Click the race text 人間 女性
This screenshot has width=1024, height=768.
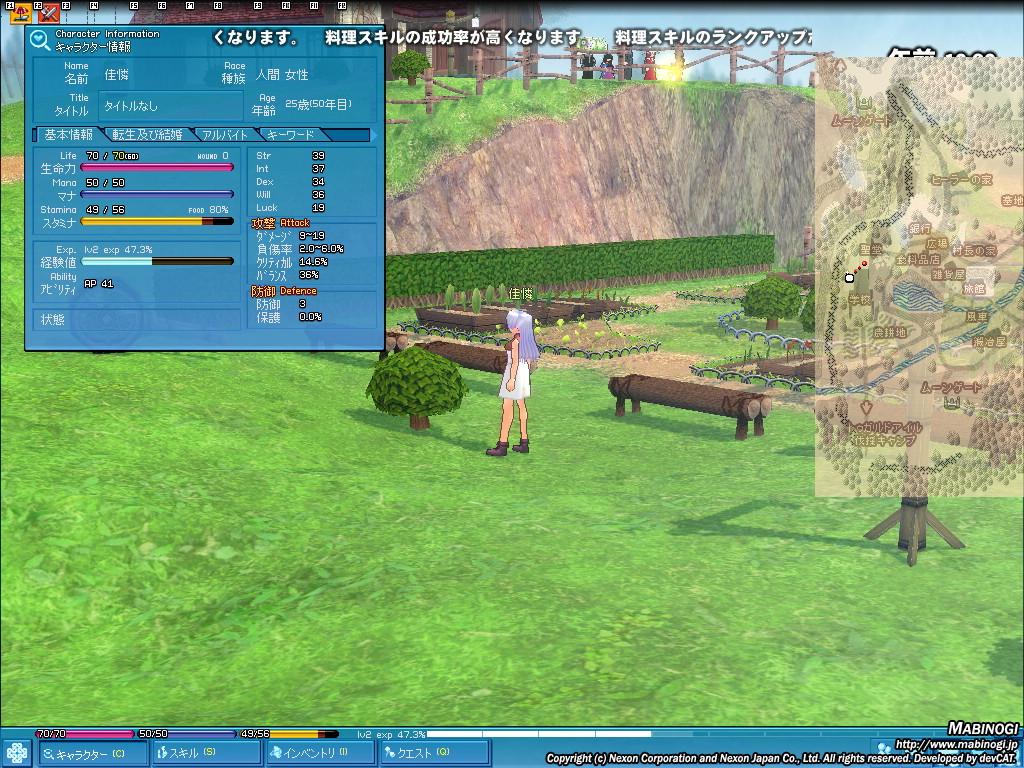pos(282,75)
